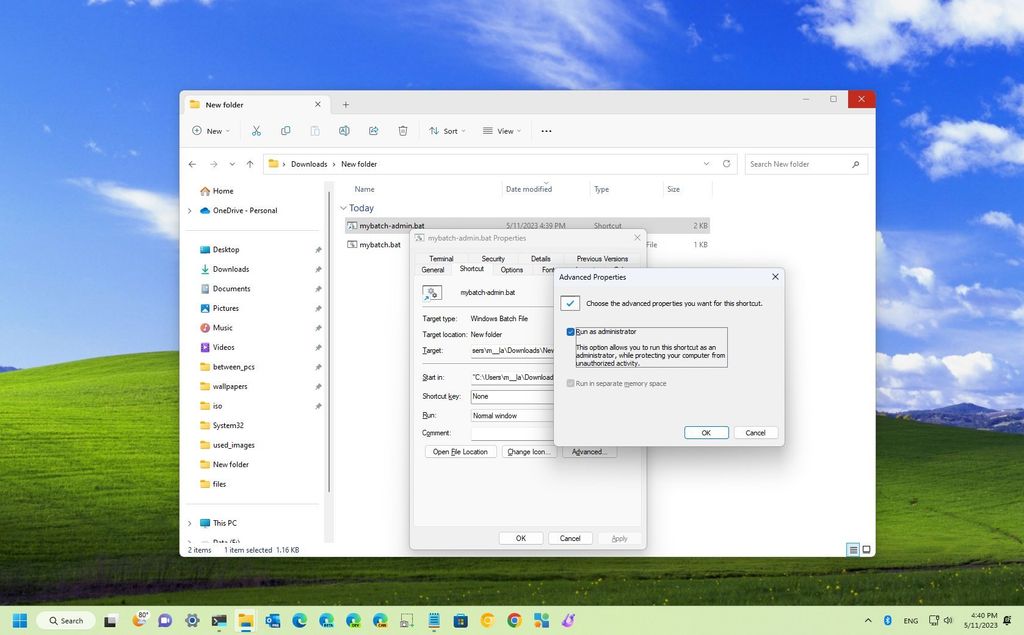Viewport: 1024px width, 635px height.
Task: Open the View dropdown
Action: coord(503,130)
